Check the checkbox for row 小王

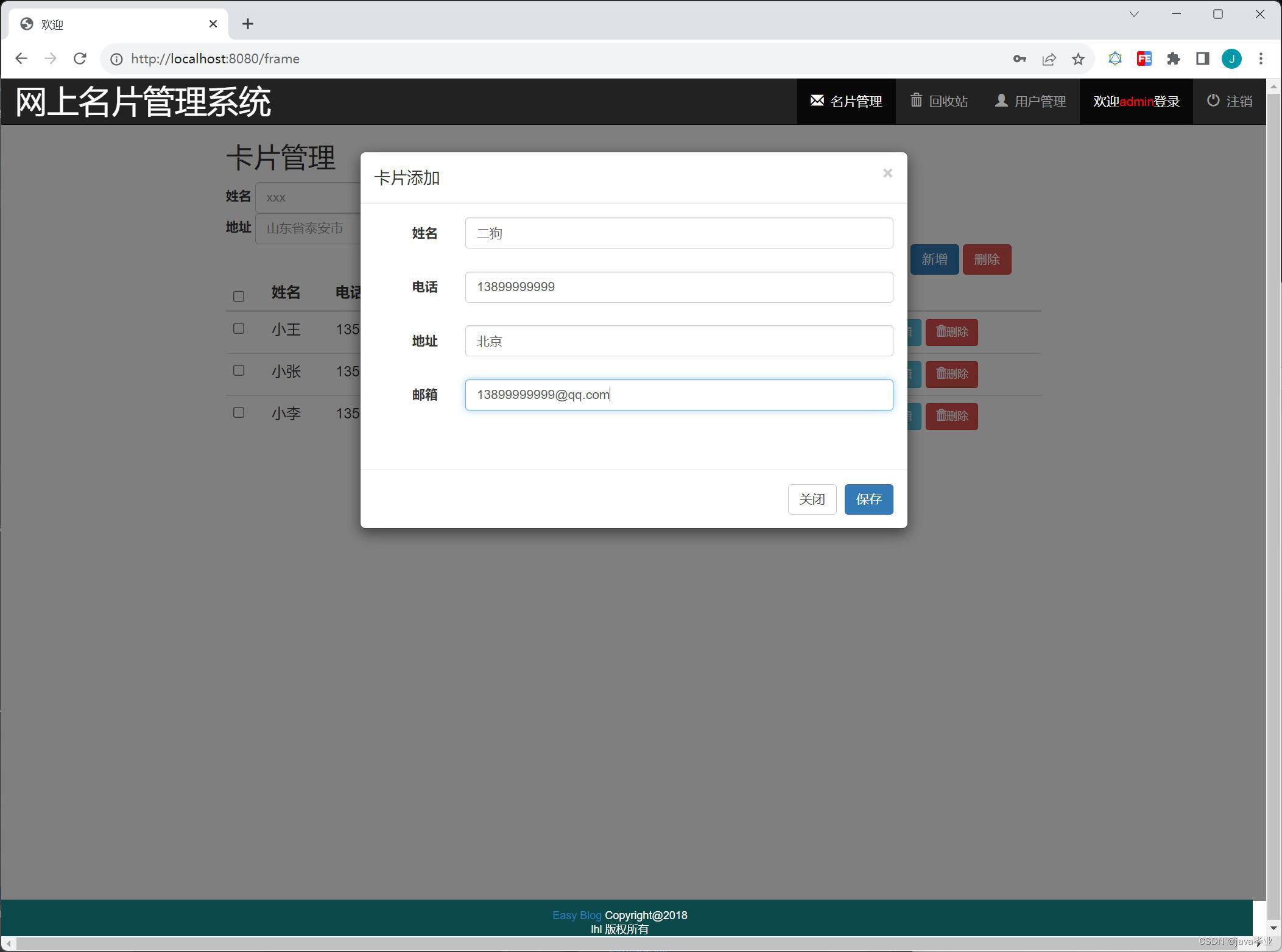pos(239,329)
